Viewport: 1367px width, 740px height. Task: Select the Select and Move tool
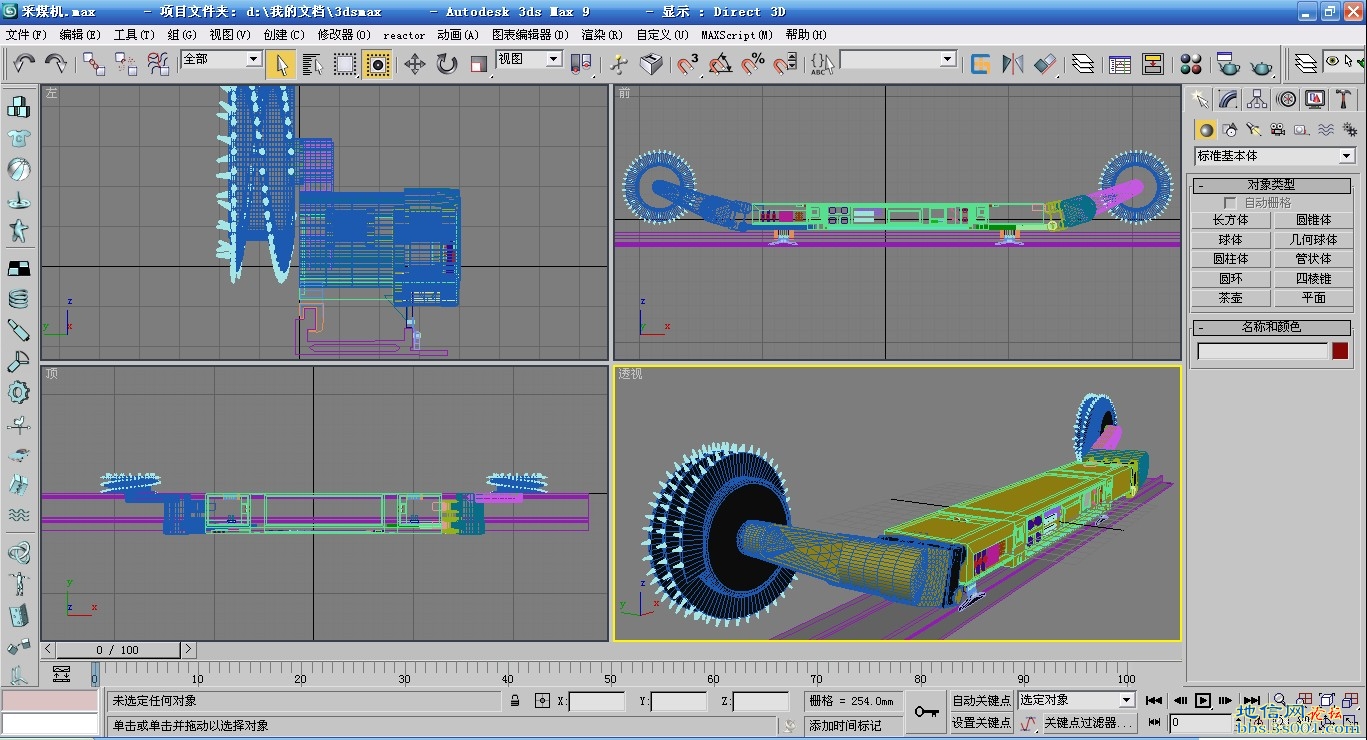click(415, 64)
